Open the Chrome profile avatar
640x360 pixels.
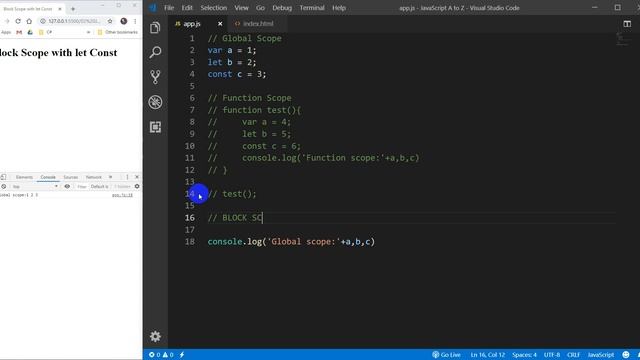[124, 21]
